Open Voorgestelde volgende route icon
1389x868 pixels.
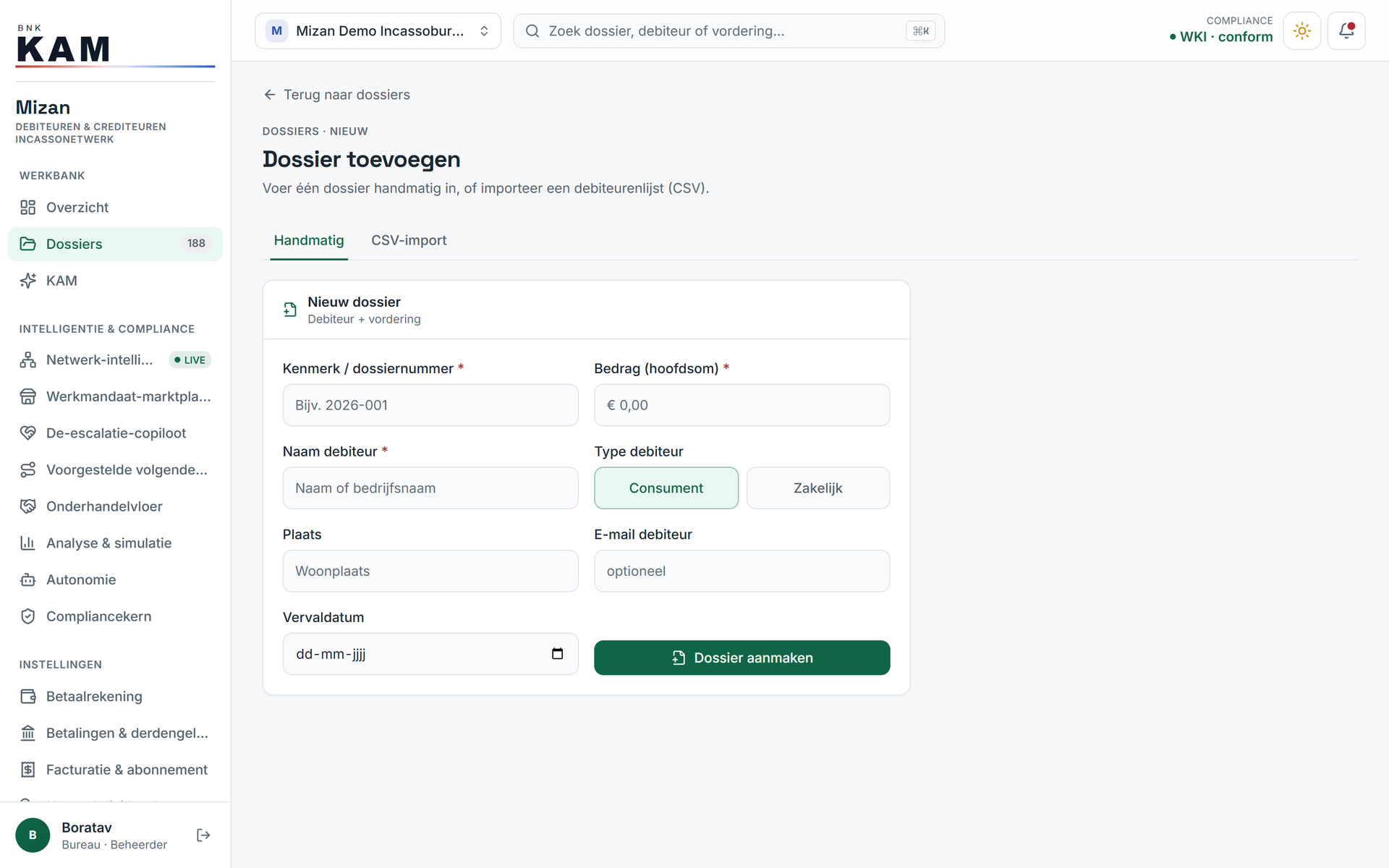27,469
